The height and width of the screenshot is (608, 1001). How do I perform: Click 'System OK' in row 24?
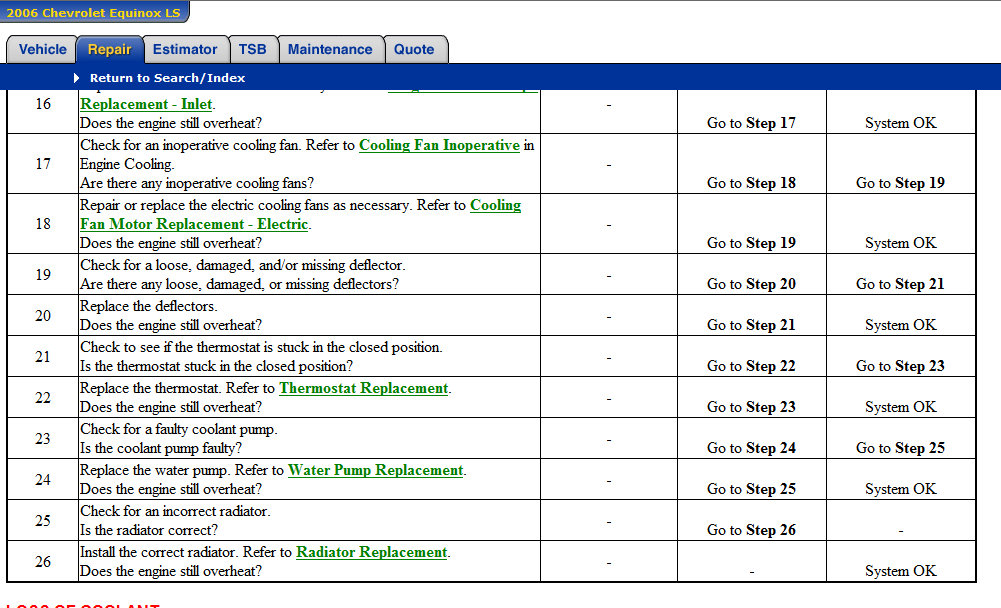[901, 488]
